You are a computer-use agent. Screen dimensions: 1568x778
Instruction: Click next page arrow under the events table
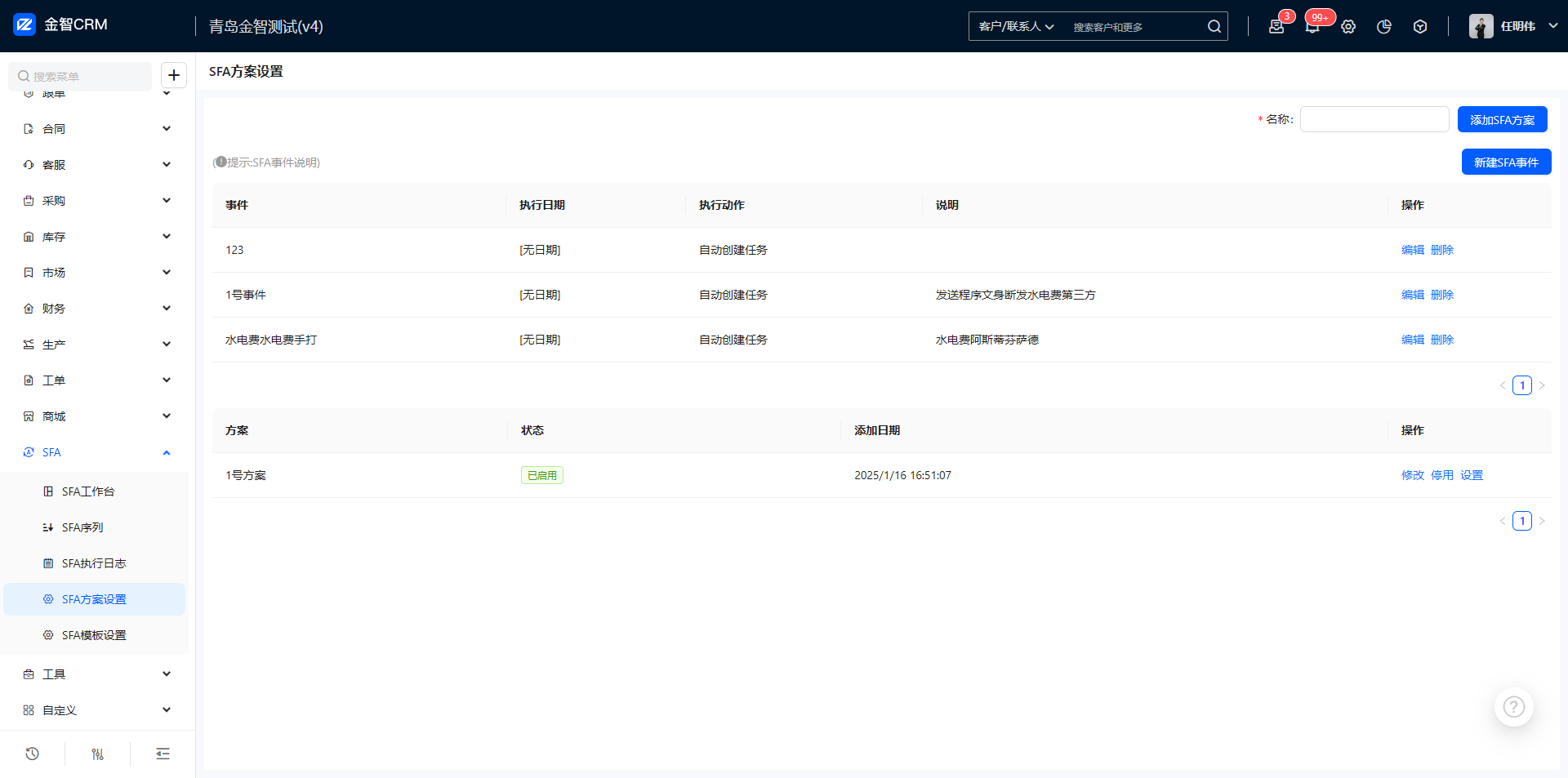tap(1542, 385)
